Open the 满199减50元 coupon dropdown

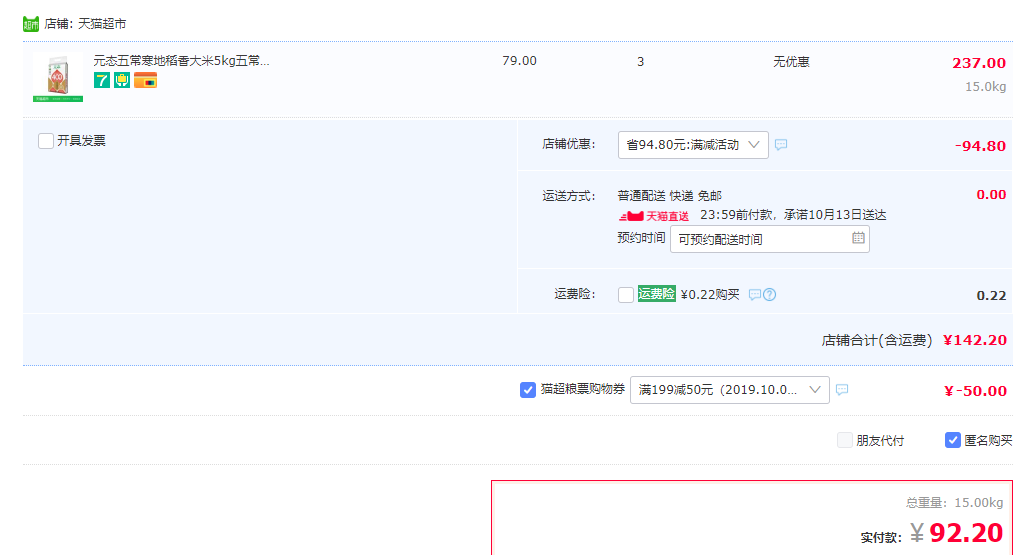coord(729,390)
